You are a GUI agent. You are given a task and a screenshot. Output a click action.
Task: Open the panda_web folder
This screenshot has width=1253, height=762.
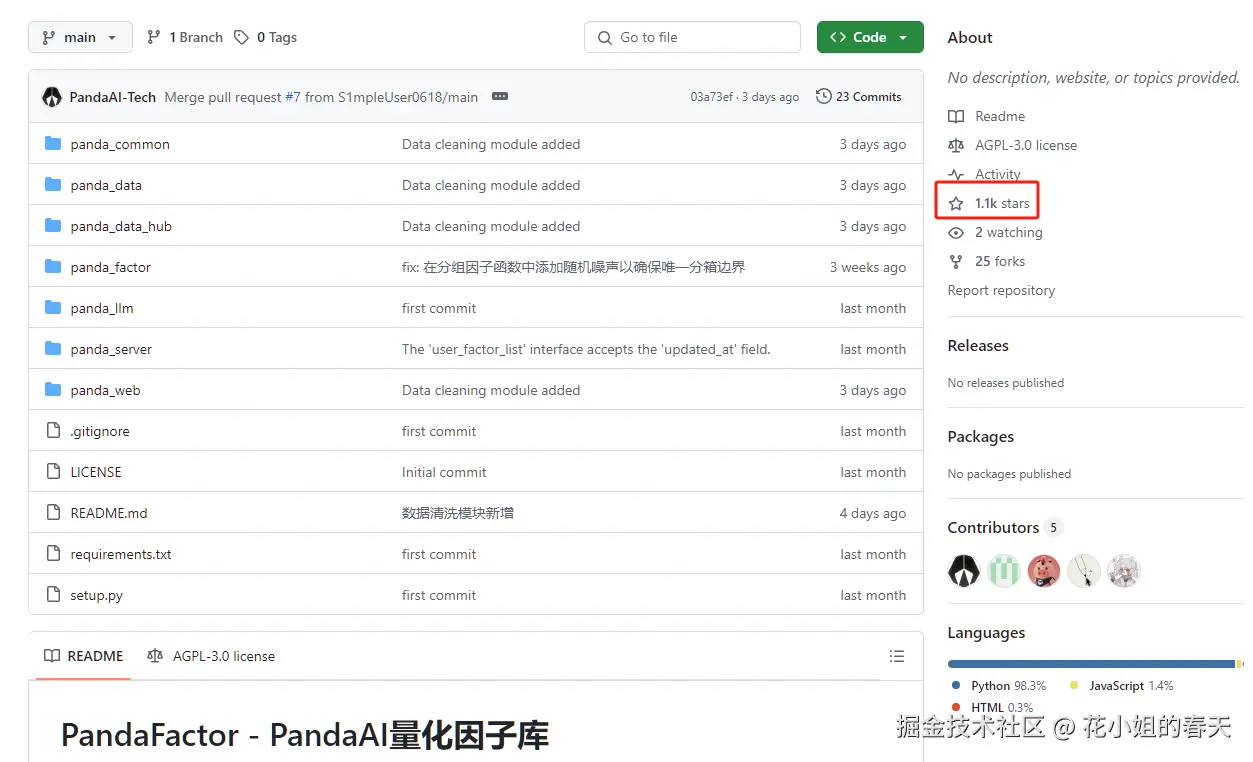pyautogui.click(x=105, y=390)
